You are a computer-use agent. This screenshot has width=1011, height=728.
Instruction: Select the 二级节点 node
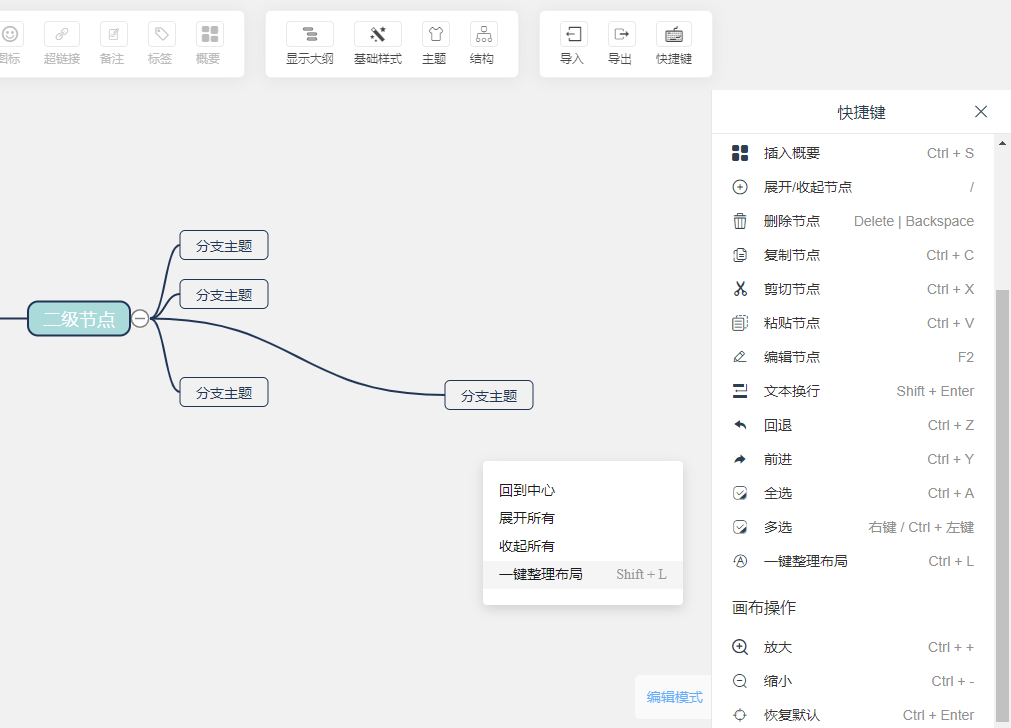(x=79, y=319)
